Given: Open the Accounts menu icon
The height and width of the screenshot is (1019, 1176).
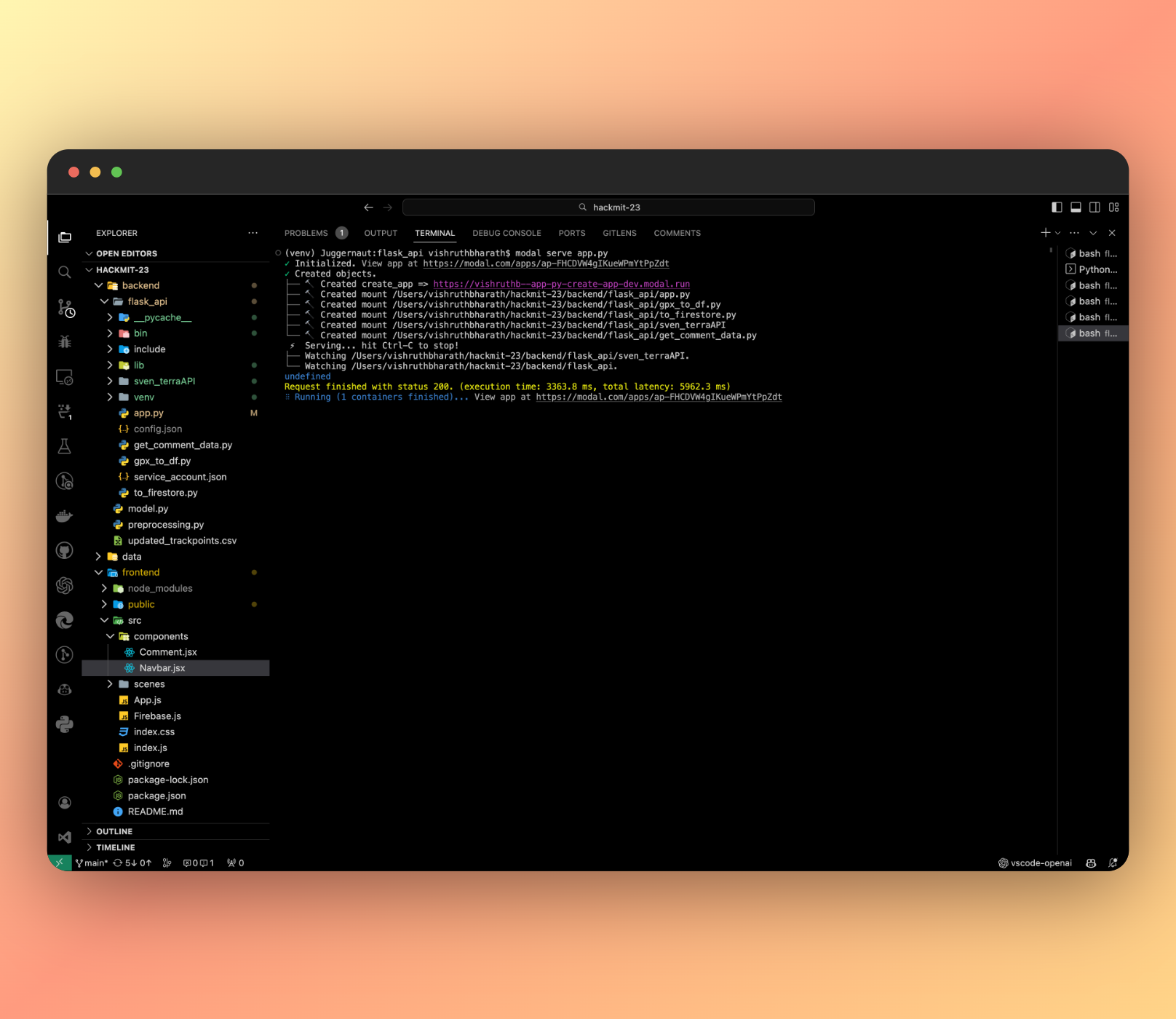Looking at the screenshot, I should [65, 802].
